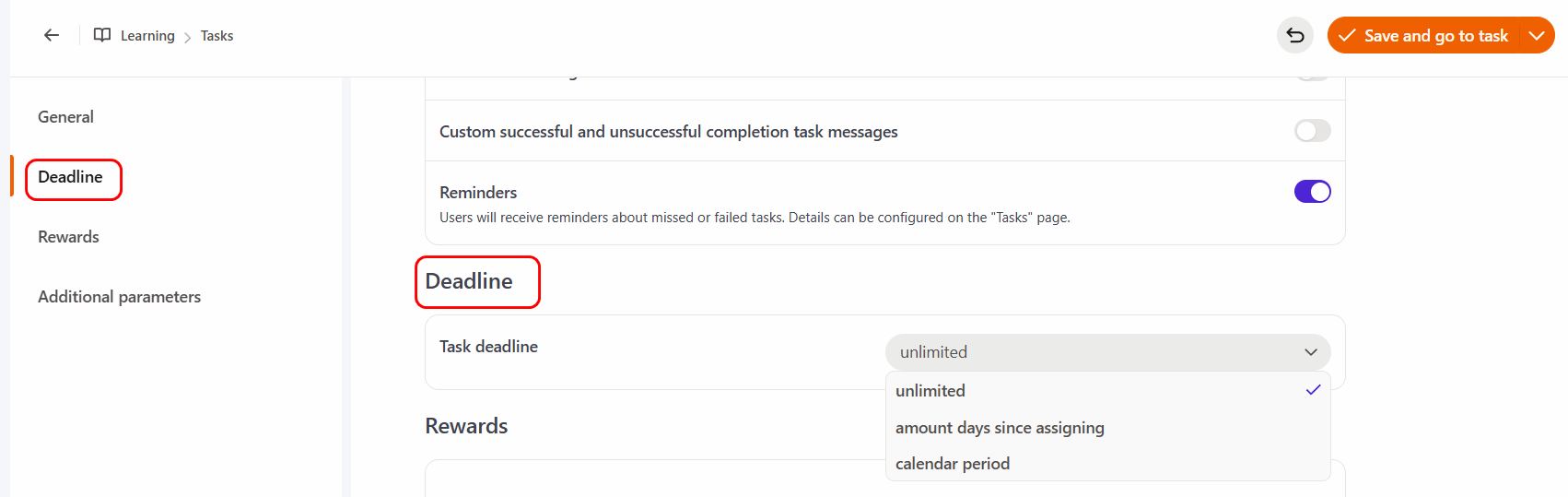This screenshot has width=1568, height=497.
Task: Navigate to the Tasks breadcrumb link
Action: [x=216, y=36]
